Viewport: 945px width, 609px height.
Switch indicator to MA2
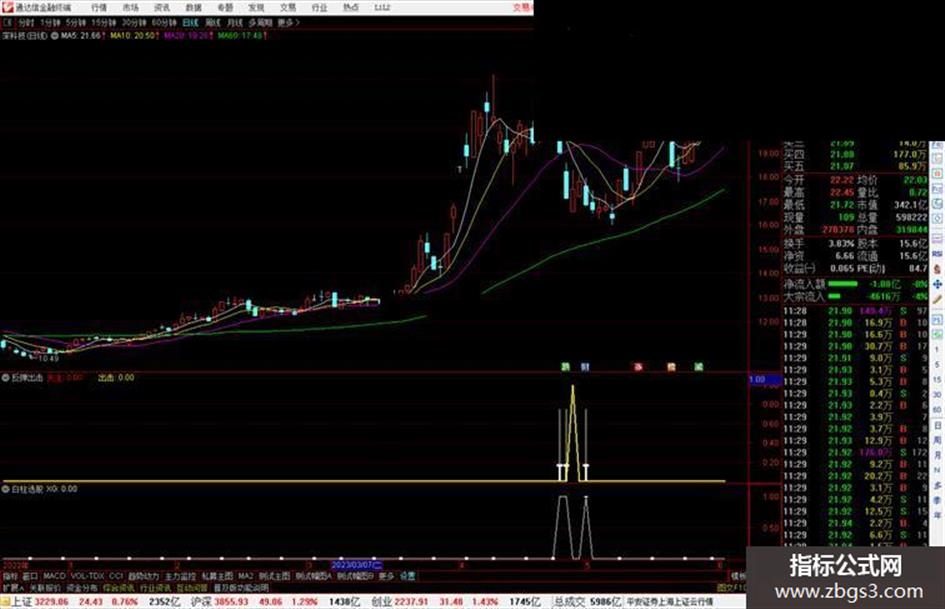coord(246,576)
